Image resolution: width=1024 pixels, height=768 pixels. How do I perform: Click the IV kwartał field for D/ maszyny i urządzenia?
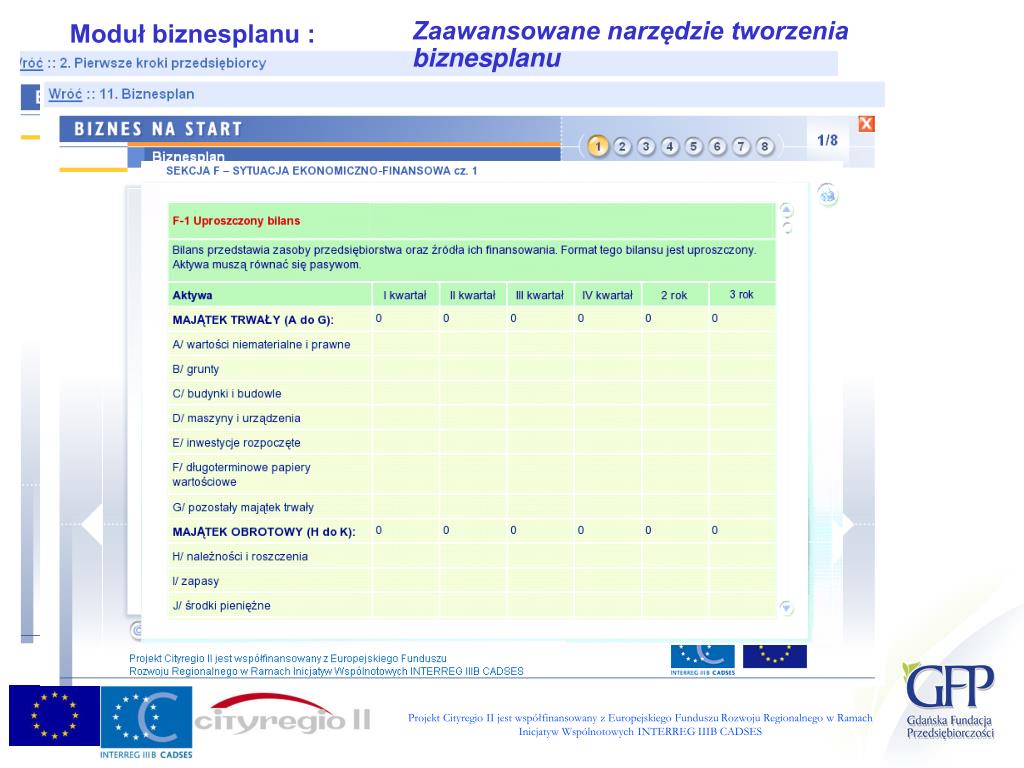(607, 418)
